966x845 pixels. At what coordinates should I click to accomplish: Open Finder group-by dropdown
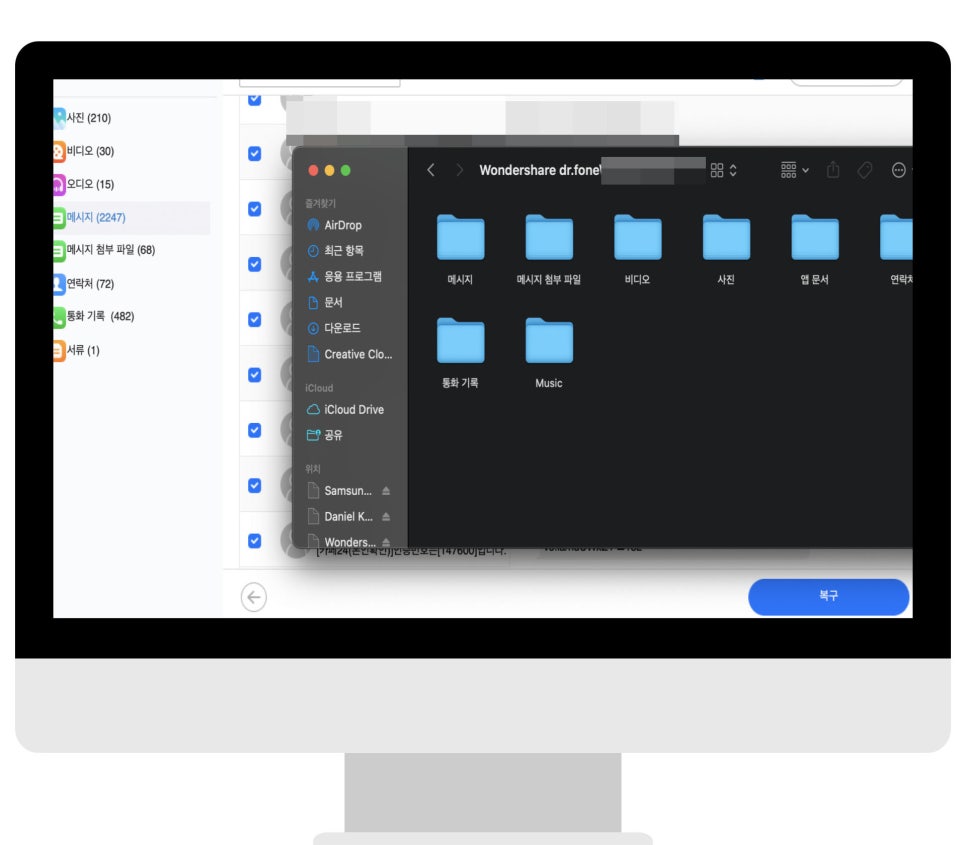pyautogui.click(x=795, y=170)
